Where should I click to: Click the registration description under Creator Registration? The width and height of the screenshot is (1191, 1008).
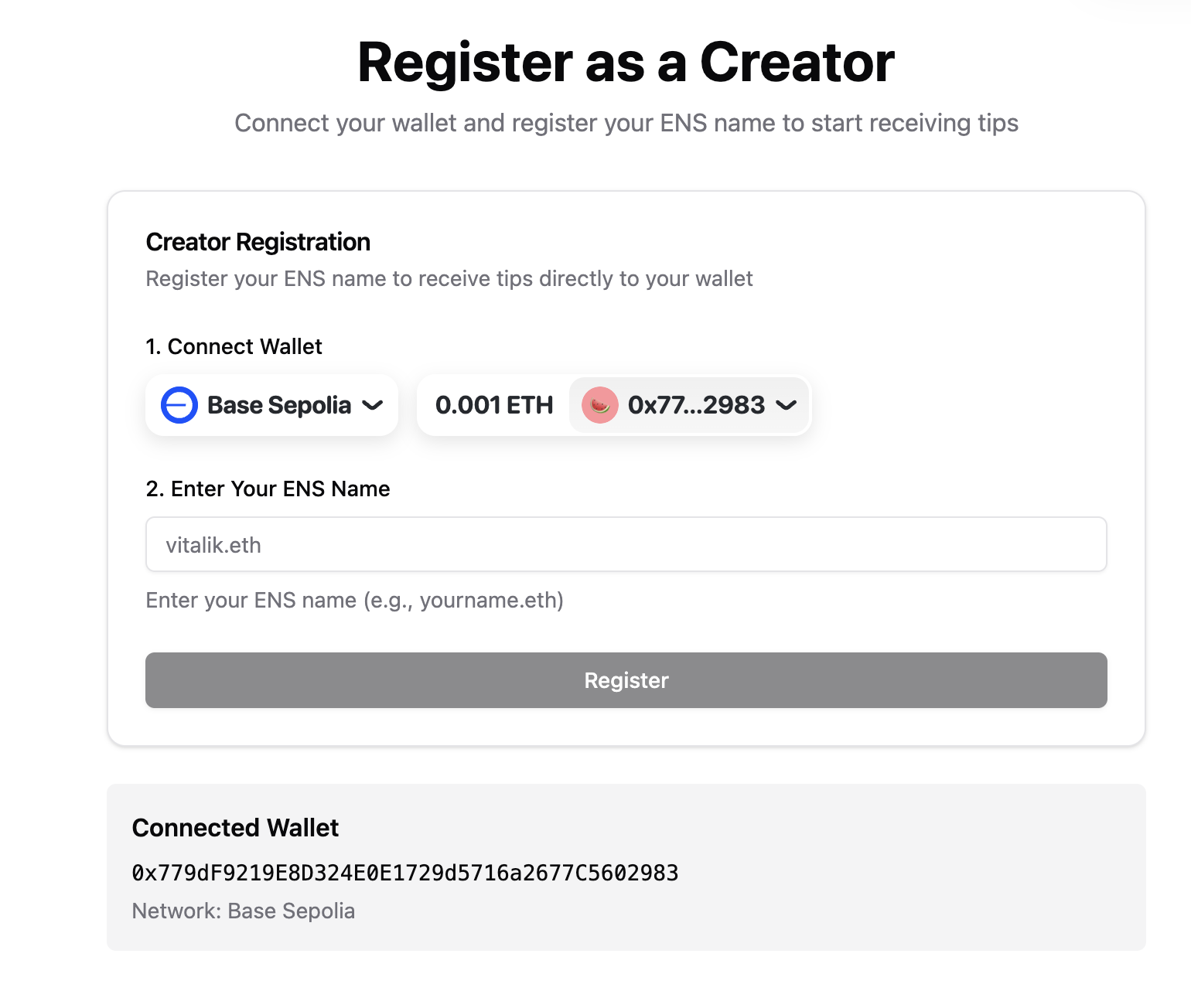click(449, 278)
